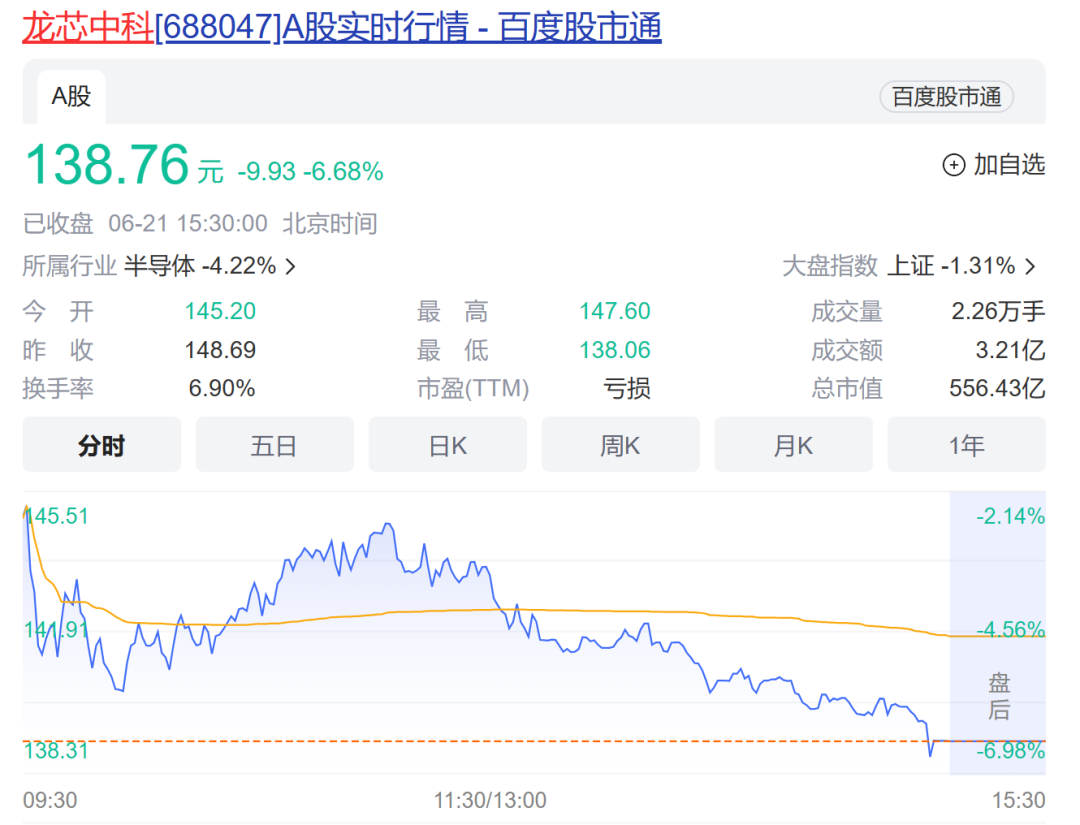Click the 所属行业 field label
The width and height of the screenshot is (1080, 825).
pyautogui.click(x=70, y=266)
